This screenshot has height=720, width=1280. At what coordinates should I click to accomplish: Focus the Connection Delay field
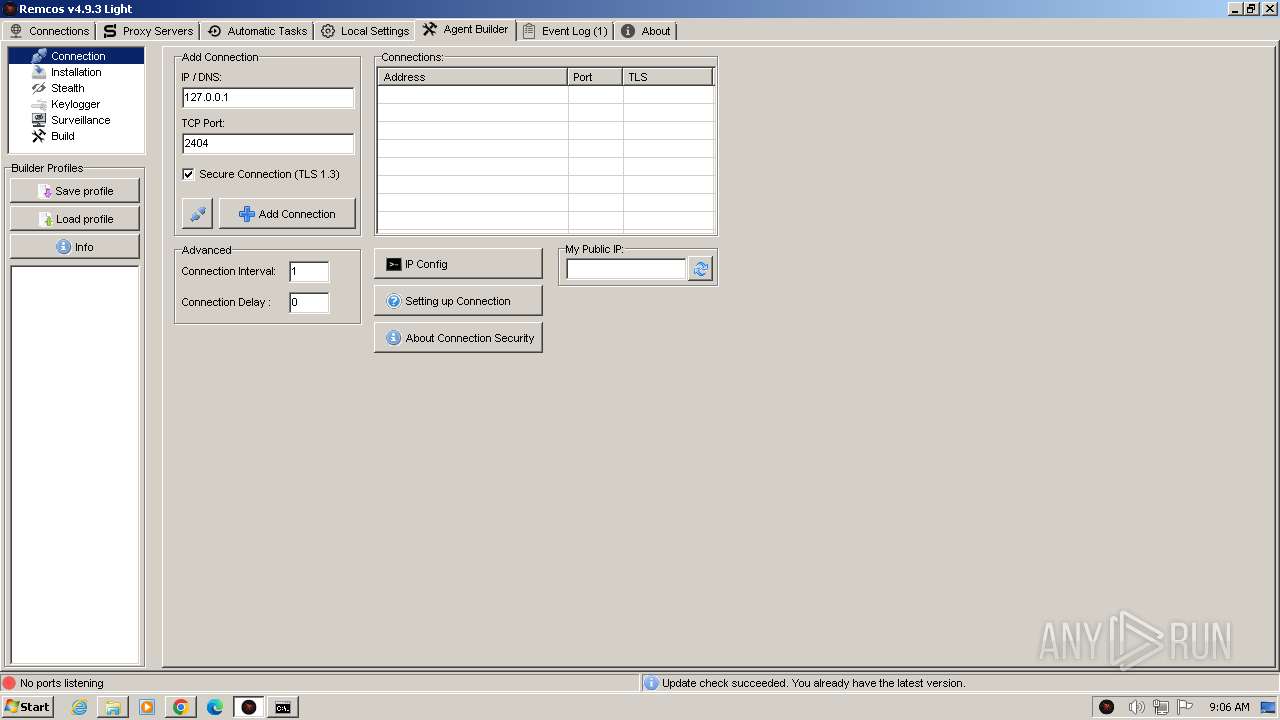309,302
